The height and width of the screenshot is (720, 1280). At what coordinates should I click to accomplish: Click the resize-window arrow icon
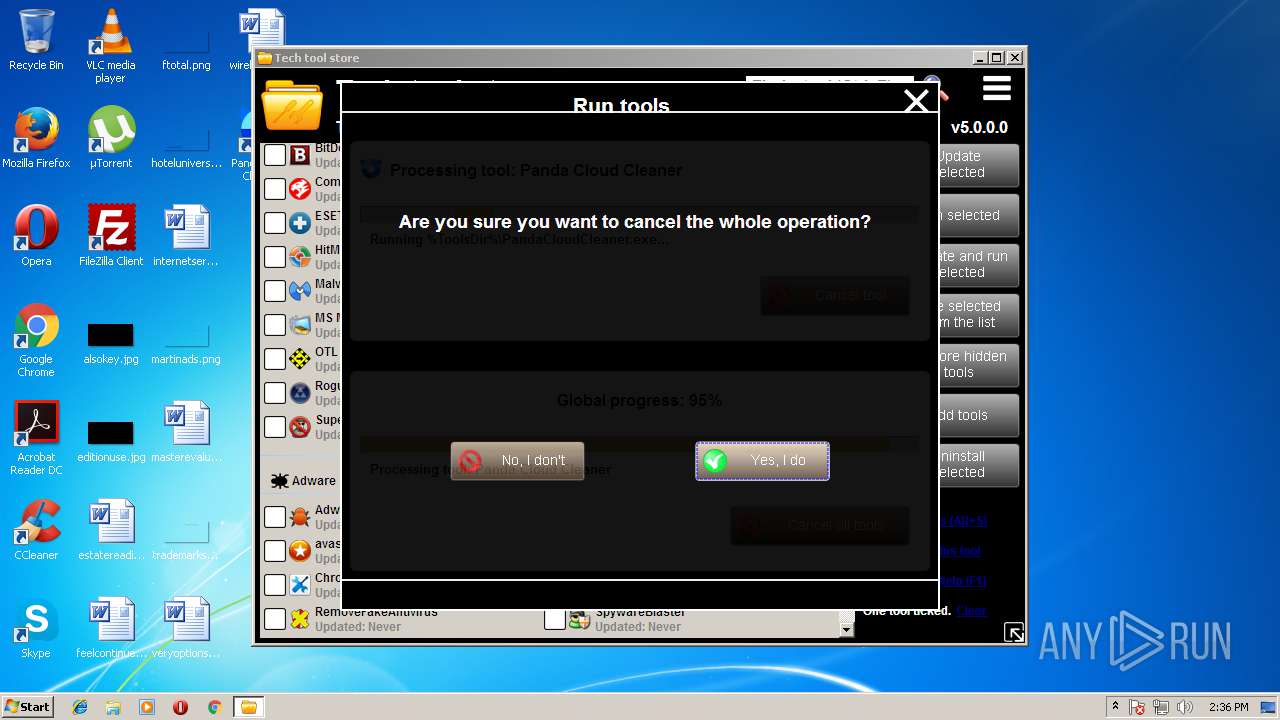1014,632
